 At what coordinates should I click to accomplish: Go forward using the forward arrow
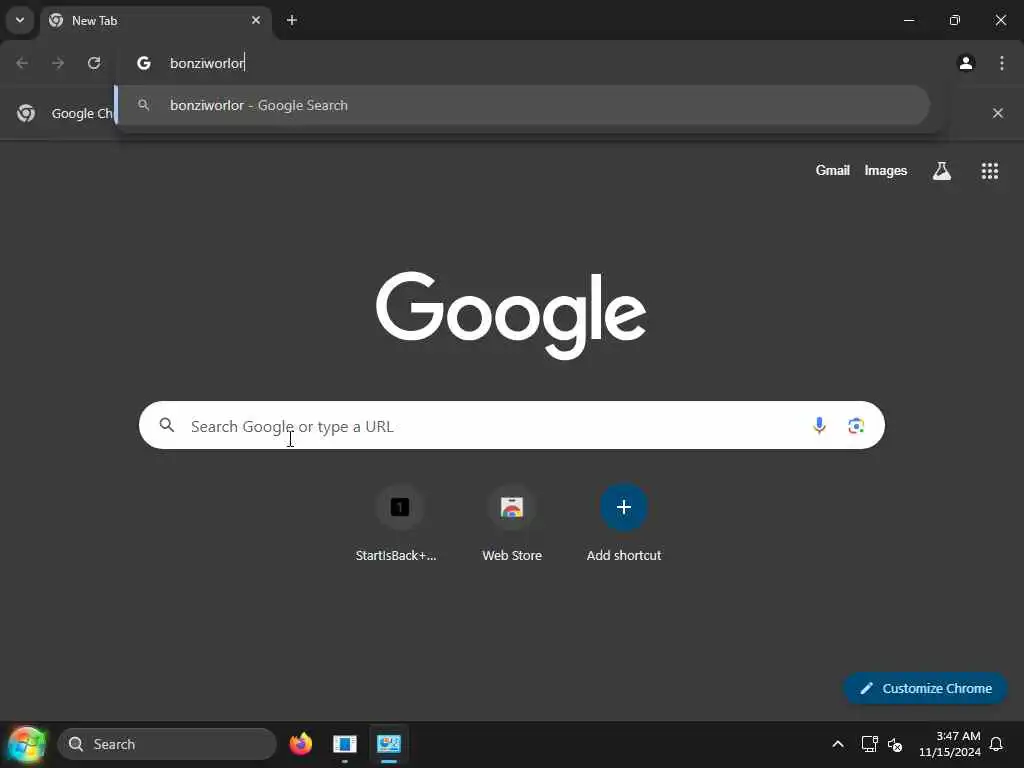58,63
